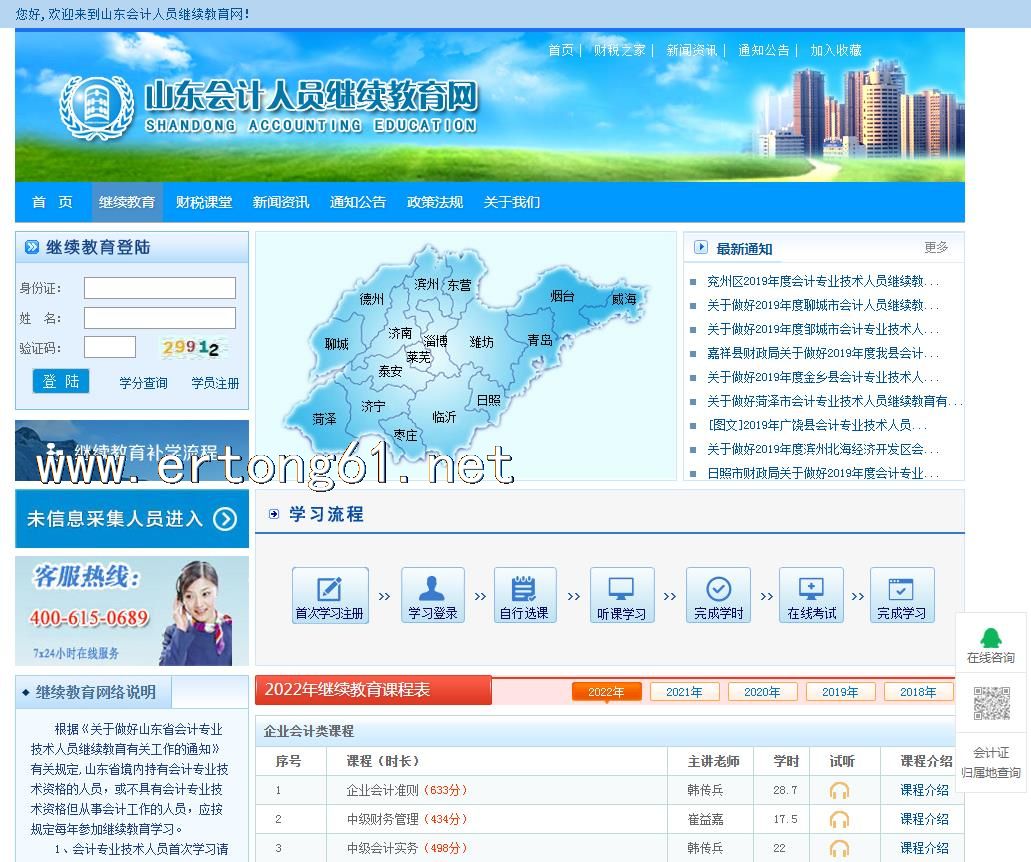Image resolution: width=1031 pixels, height=862 pixels.
Task: Open 更多 in the 最新通知 panel
Action: (x=936, y=247)
